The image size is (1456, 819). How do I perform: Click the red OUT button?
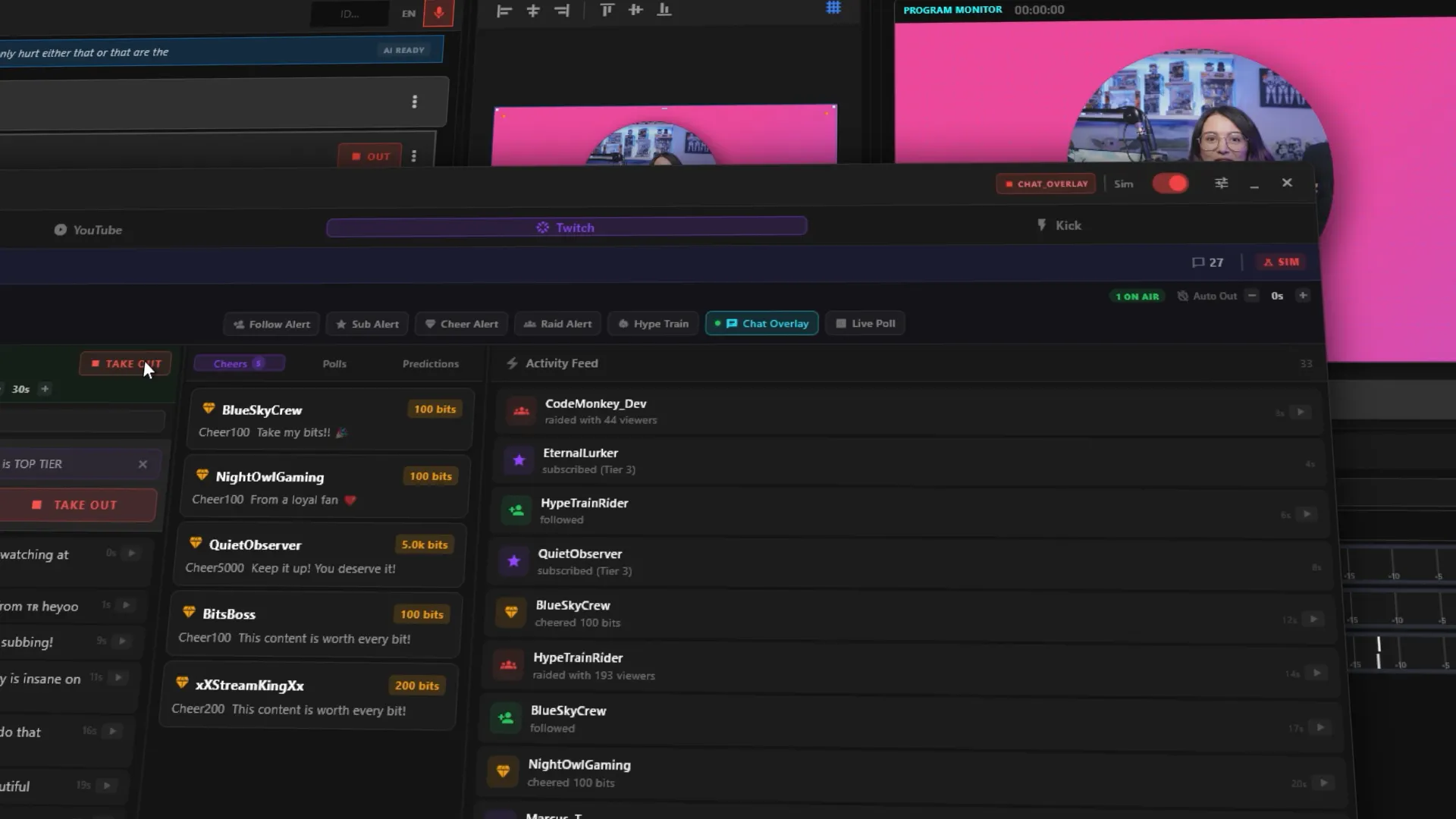click(369, 156)
